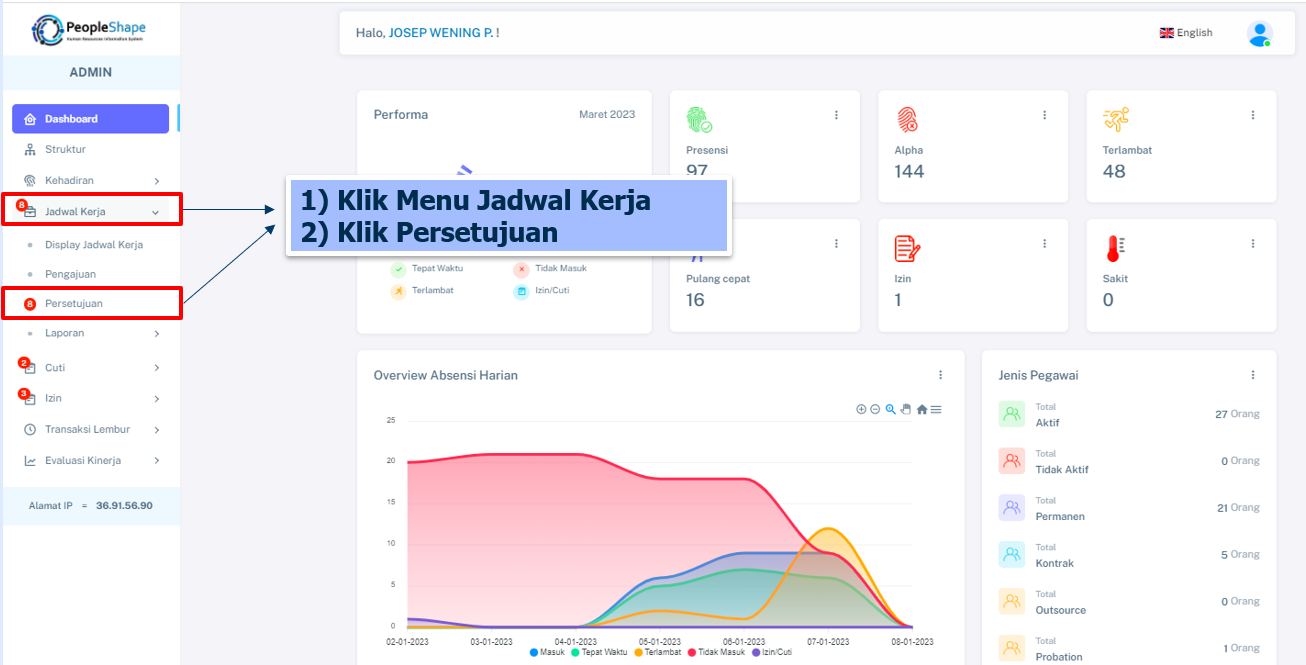The image size is (1306, 665).
Task: Open Display Jadwal Kerja submenu item
Action: click(93, 244)
